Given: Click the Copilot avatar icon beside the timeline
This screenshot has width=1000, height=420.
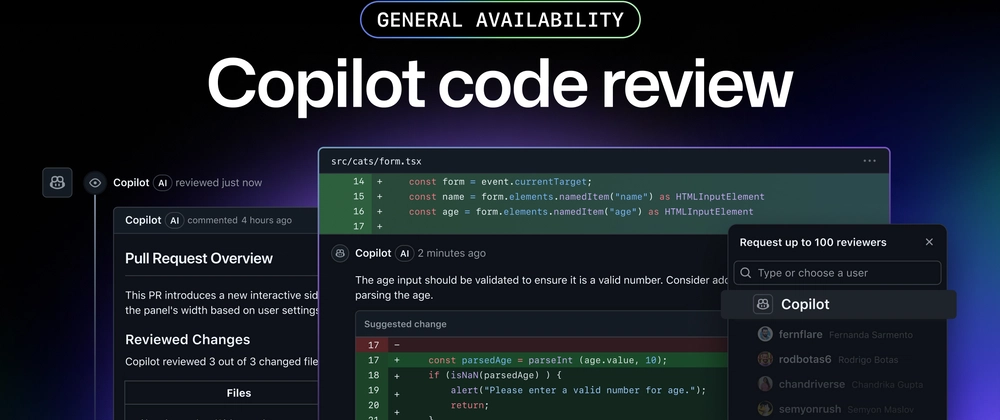Looking at the screenshot, I should (x=57, y=183).
